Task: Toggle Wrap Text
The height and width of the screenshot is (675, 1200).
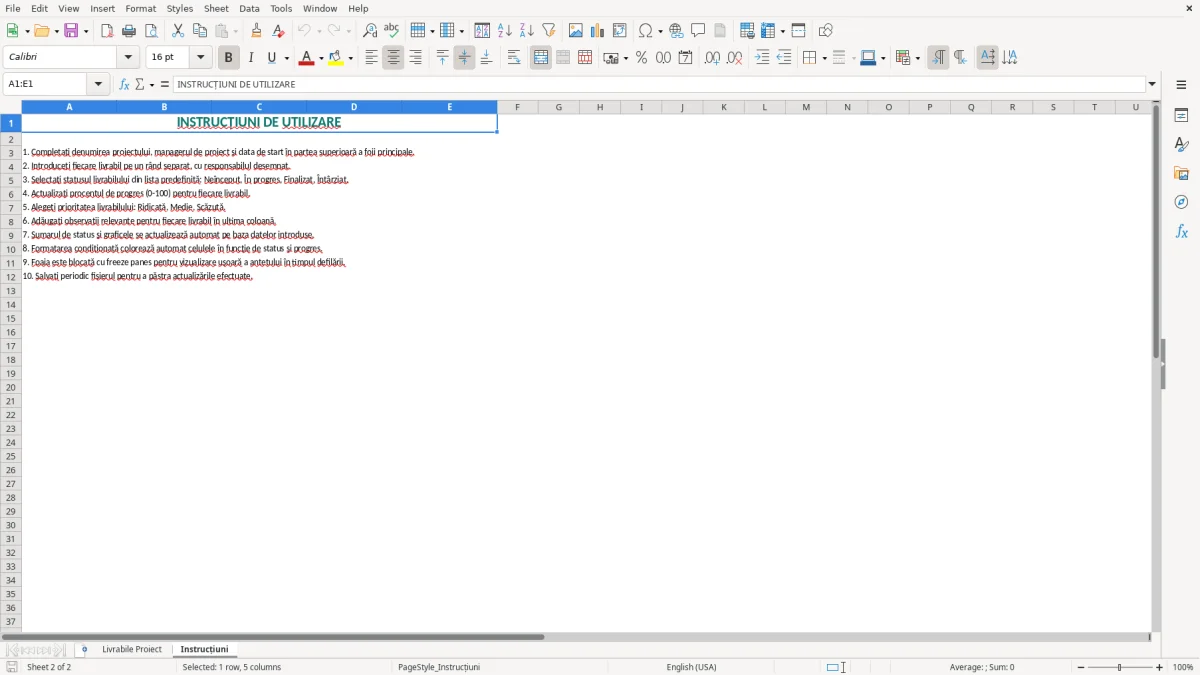Action: click(514, 57)
